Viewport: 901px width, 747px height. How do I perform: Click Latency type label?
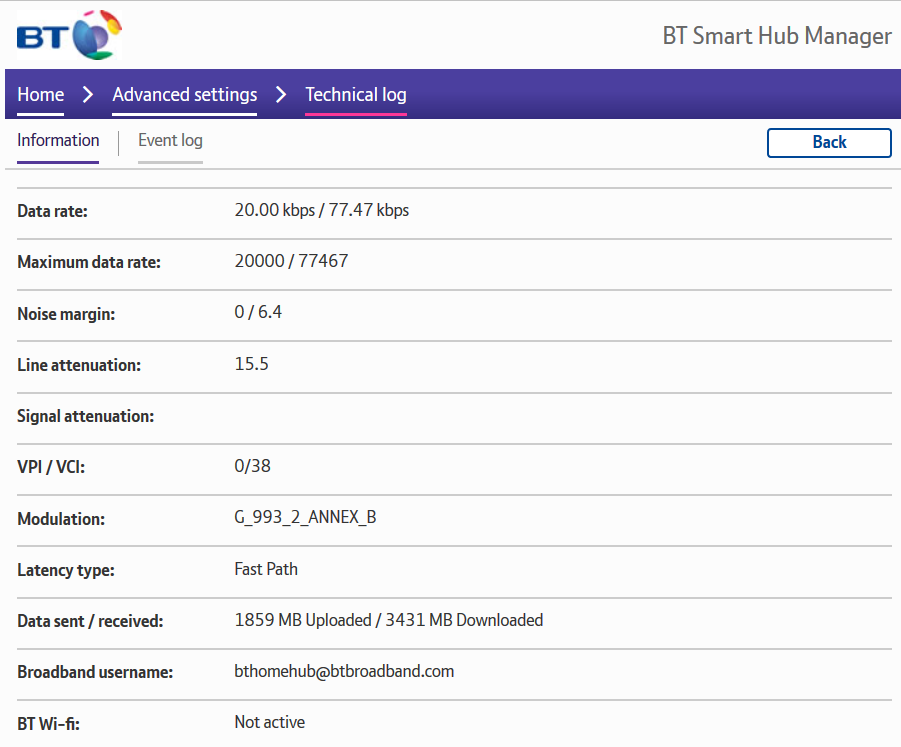tap(66, 570)
